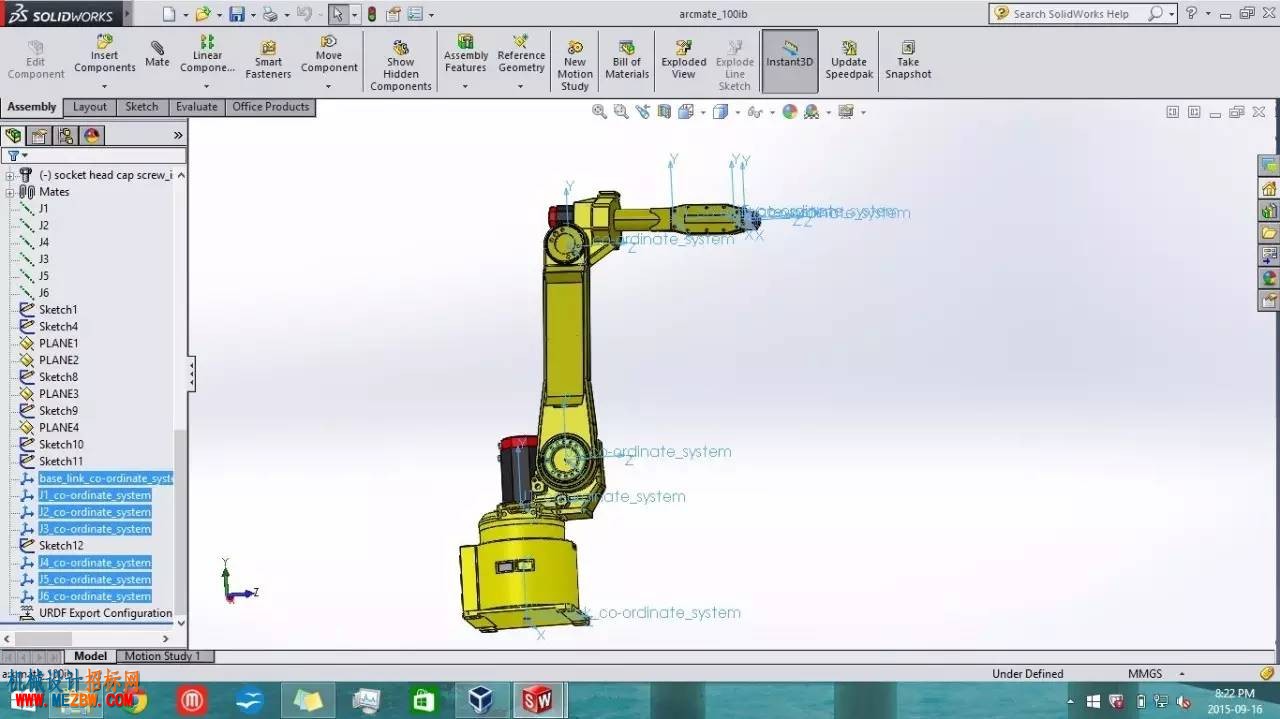Open MMGS unit system menu in status bar
The image size is (1280, 719).
(x=1156, y=674)
